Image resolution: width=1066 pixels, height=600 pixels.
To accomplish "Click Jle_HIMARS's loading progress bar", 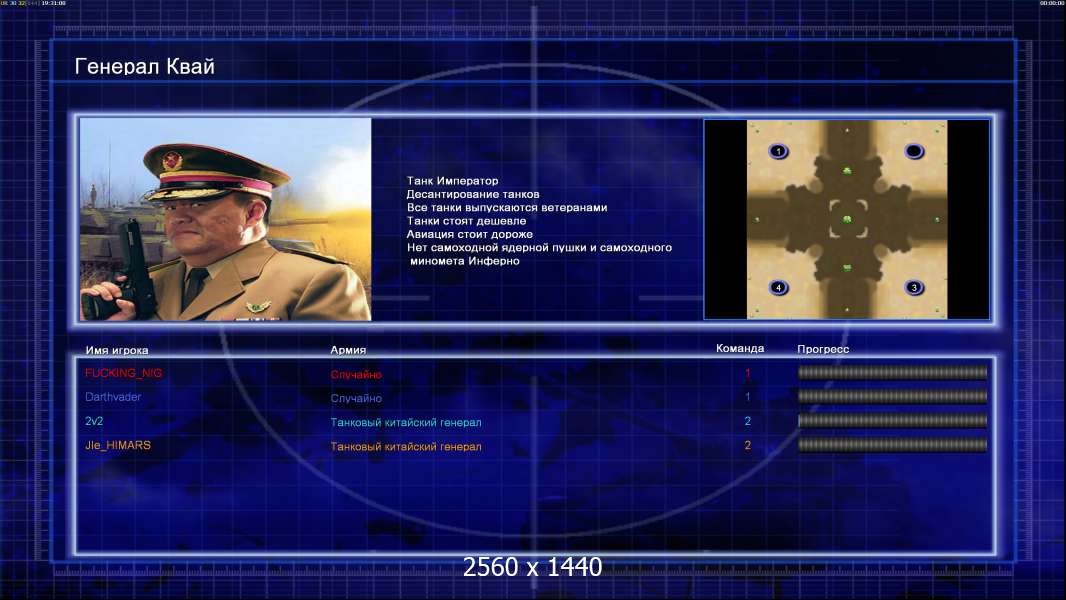I will point(893,445).
